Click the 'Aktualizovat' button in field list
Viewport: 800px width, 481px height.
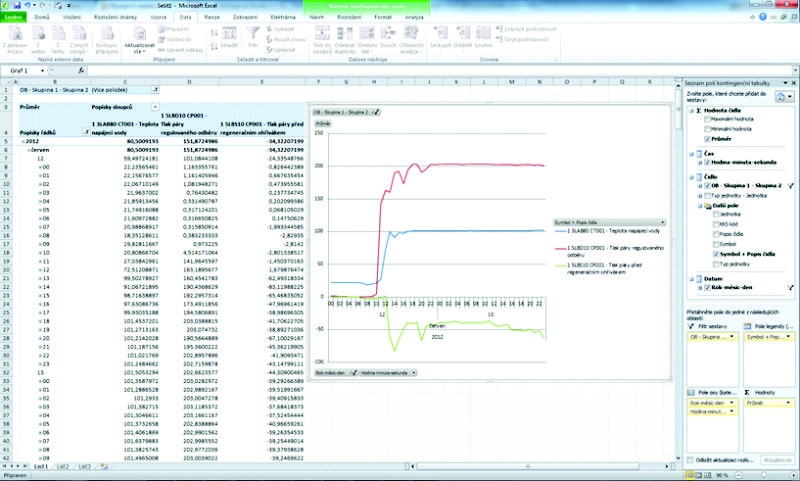coord(778,460)
